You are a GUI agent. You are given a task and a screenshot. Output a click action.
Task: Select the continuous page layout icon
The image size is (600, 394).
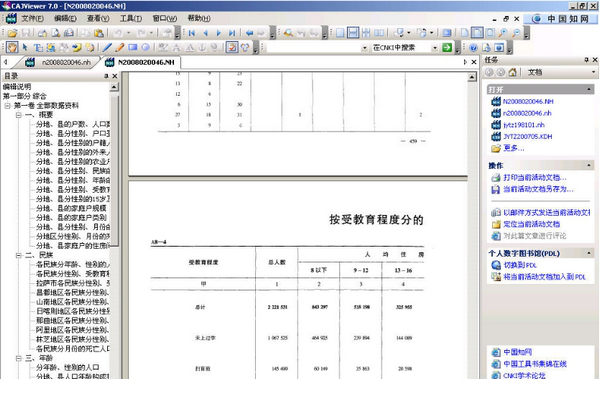coord(353,33)
